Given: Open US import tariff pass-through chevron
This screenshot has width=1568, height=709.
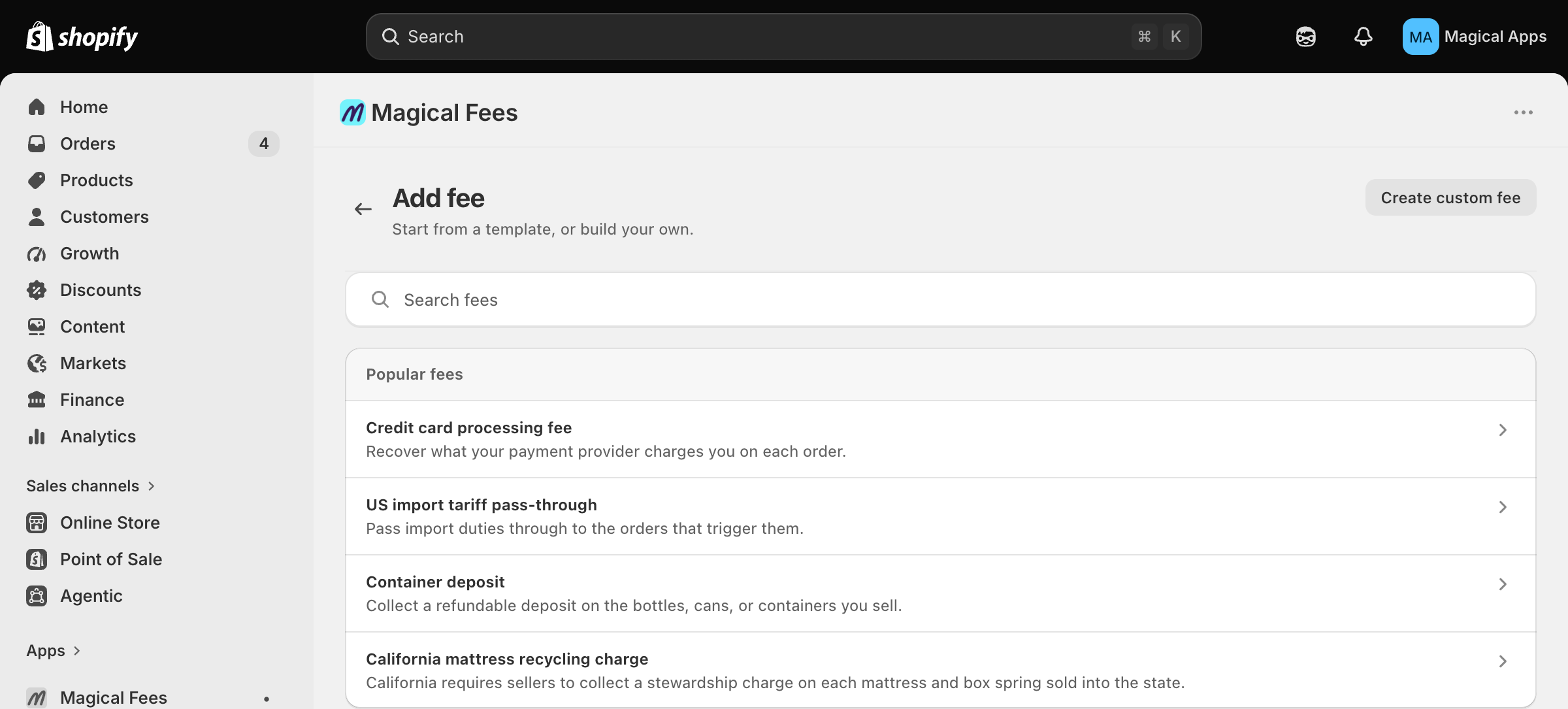Looking at the screenshot, I should tap(1503, 507).
